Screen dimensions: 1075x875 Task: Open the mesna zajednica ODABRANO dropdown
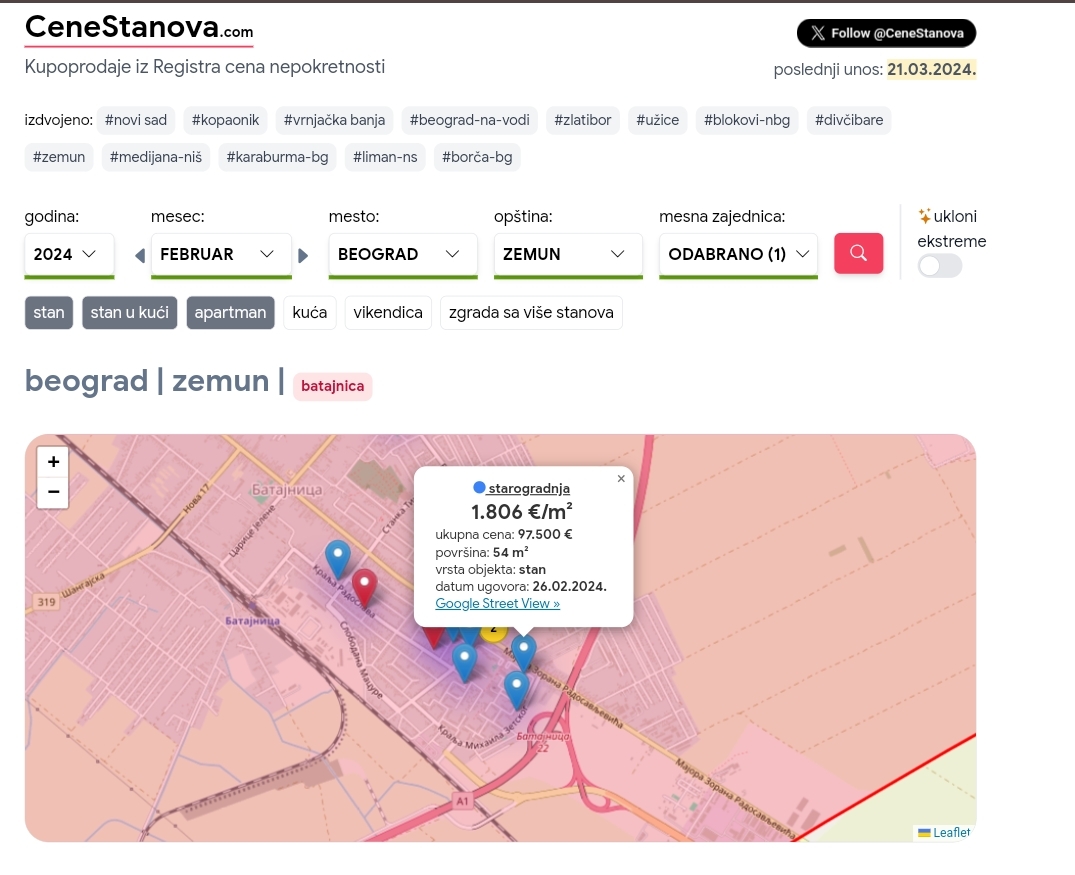738,254
